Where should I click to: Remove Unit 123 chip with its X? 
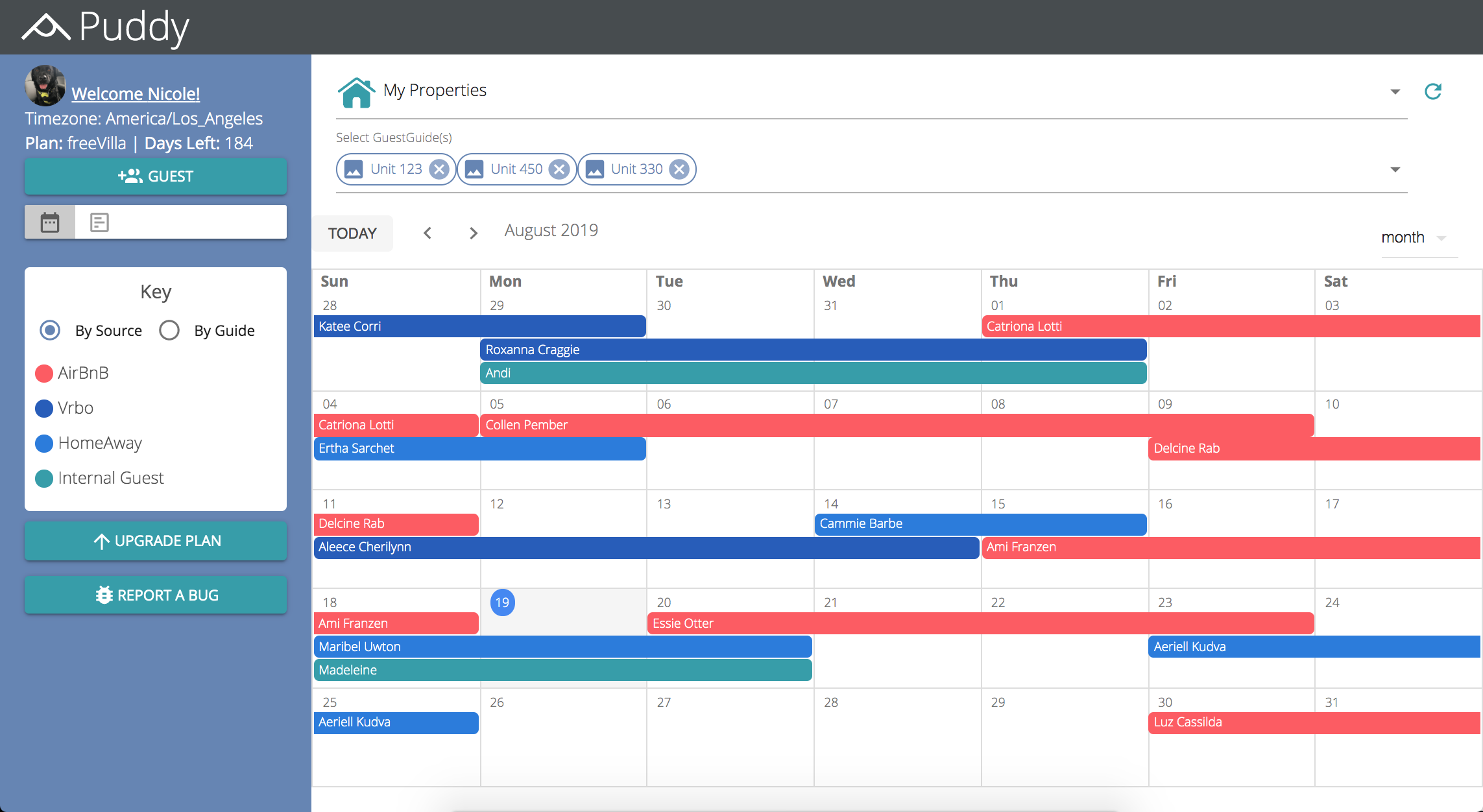pos(439,169)
